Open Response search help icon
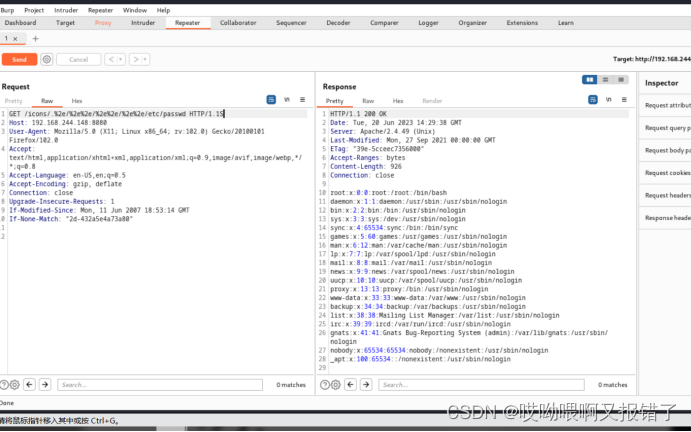Viewport: 691px width, 432px height. 325,385
